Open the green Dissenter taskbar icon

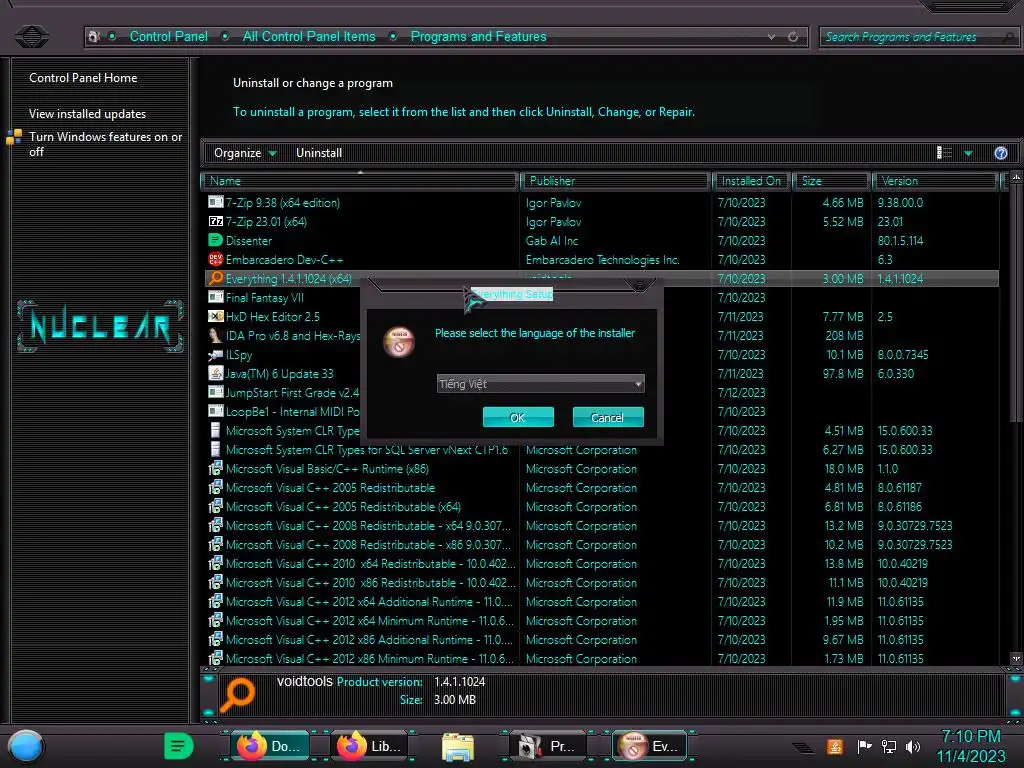coord(178,746)
